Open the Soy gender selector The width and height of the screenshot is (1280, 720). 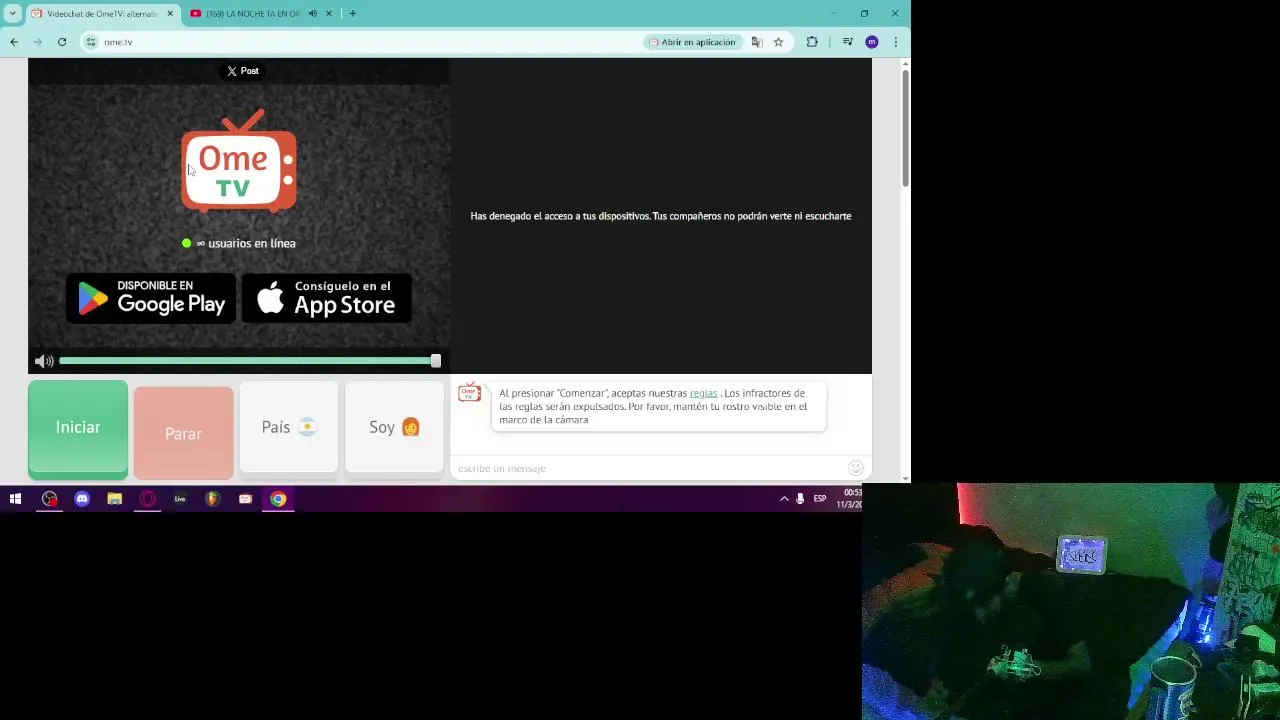pos(394,427)
